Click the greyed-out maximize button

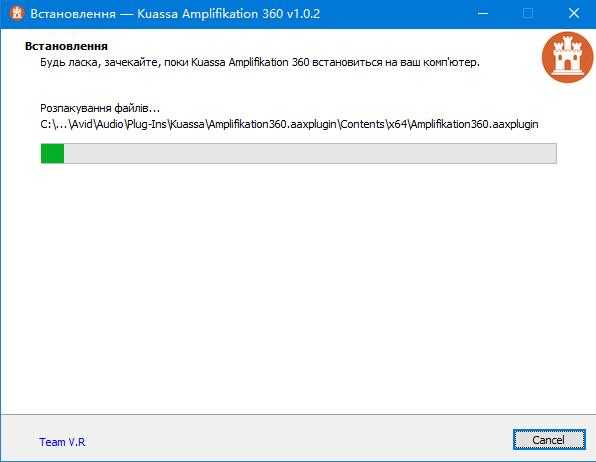(528, 14)
